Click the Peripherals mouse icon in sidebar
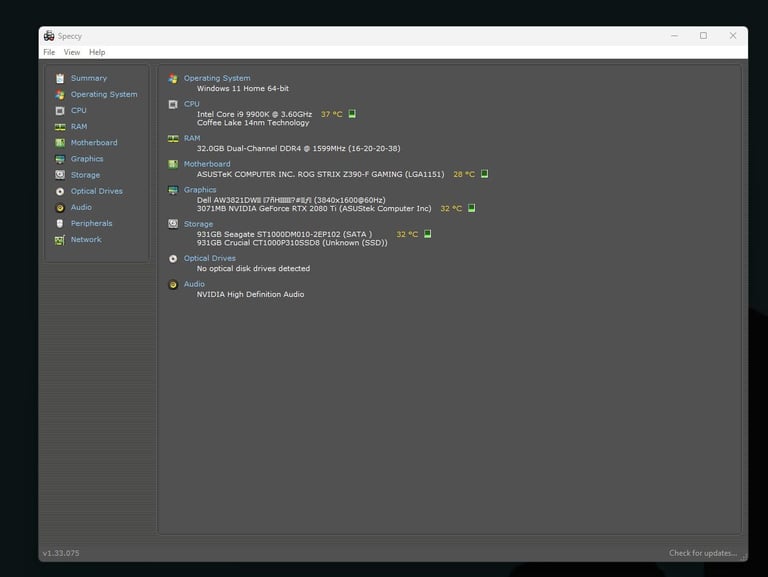768x577 pixels. [x=60, y=223]
